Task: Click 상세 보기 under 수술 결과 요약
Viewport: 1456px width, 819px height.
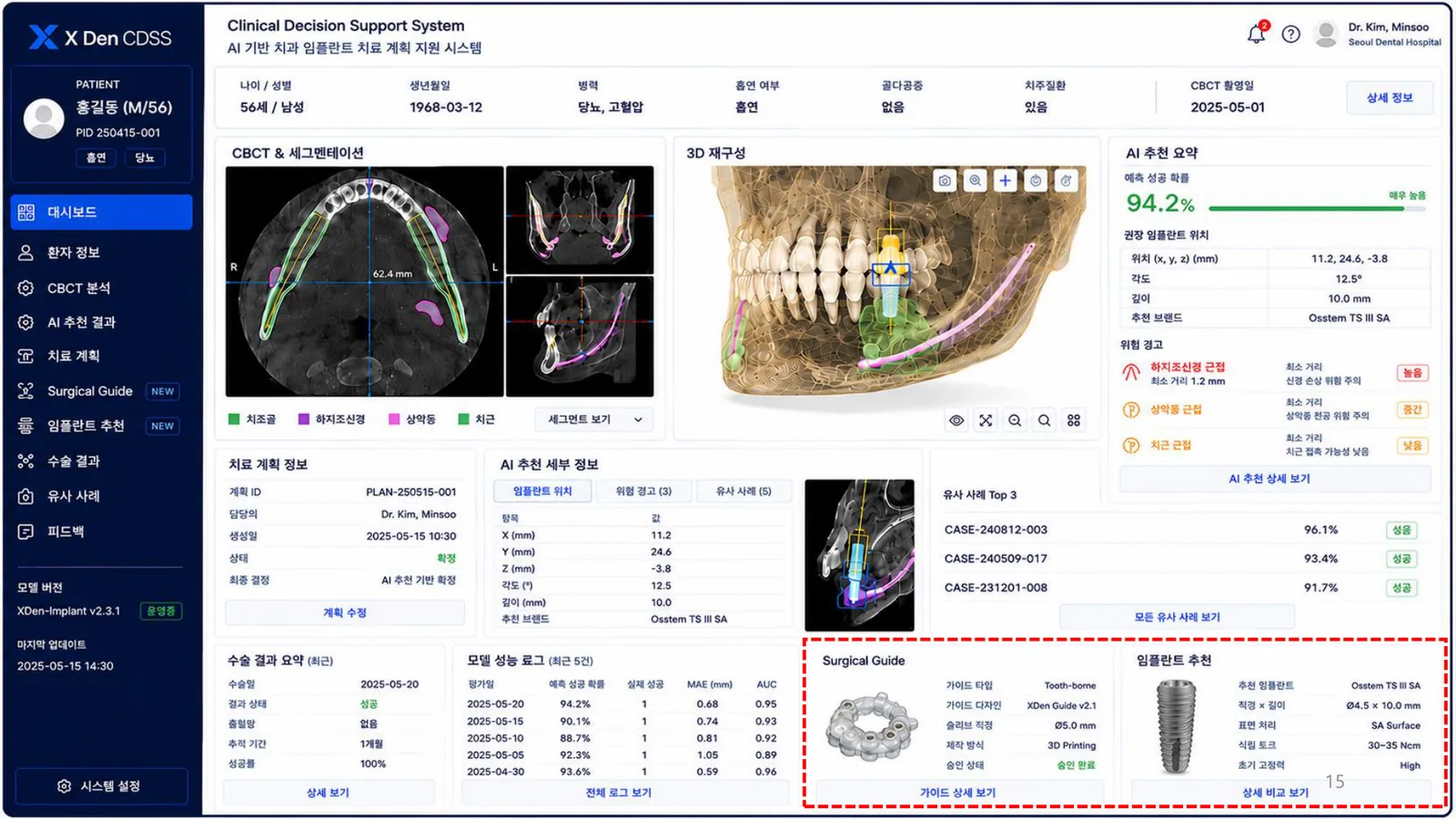Action: click(x=328, y=793)
